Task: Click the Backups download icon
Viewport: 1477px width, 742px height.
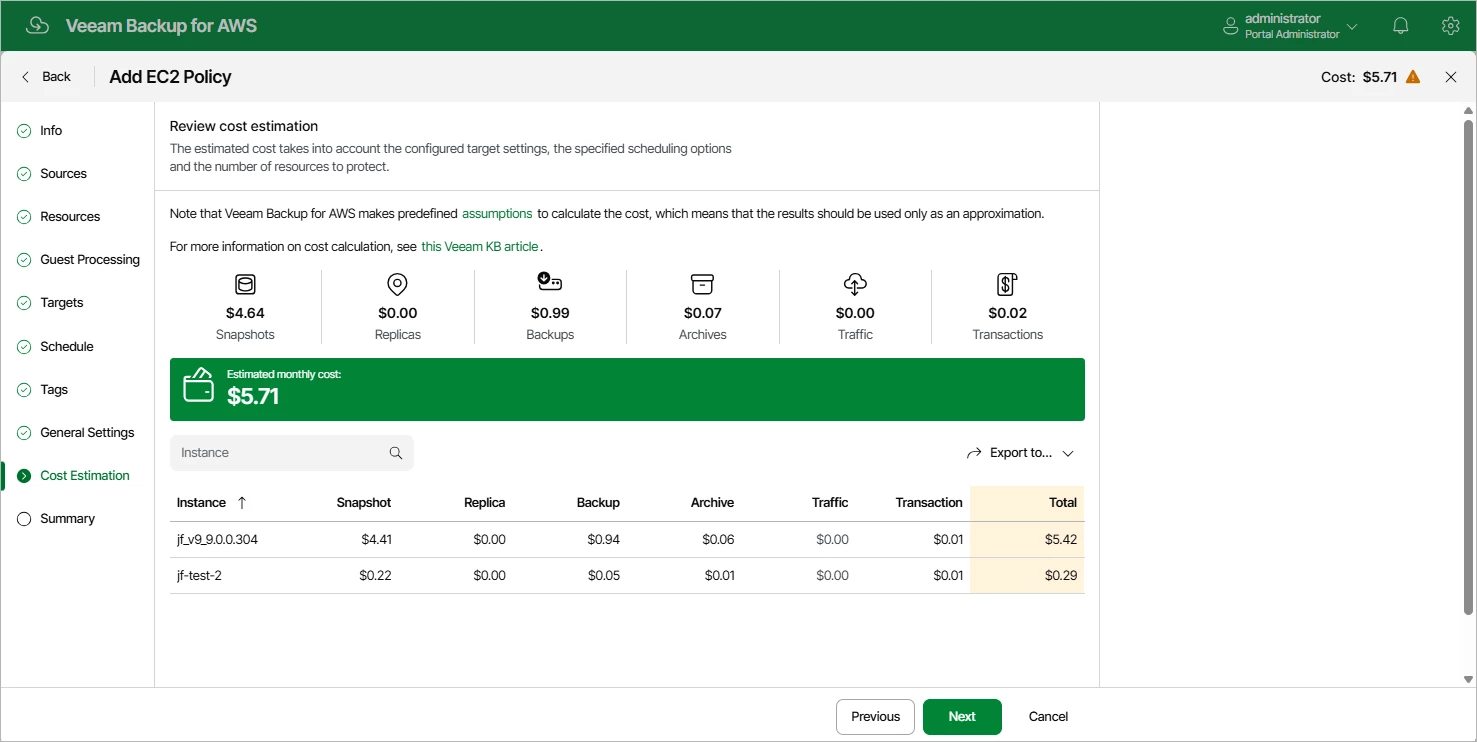Action: [x=550, y=284]
